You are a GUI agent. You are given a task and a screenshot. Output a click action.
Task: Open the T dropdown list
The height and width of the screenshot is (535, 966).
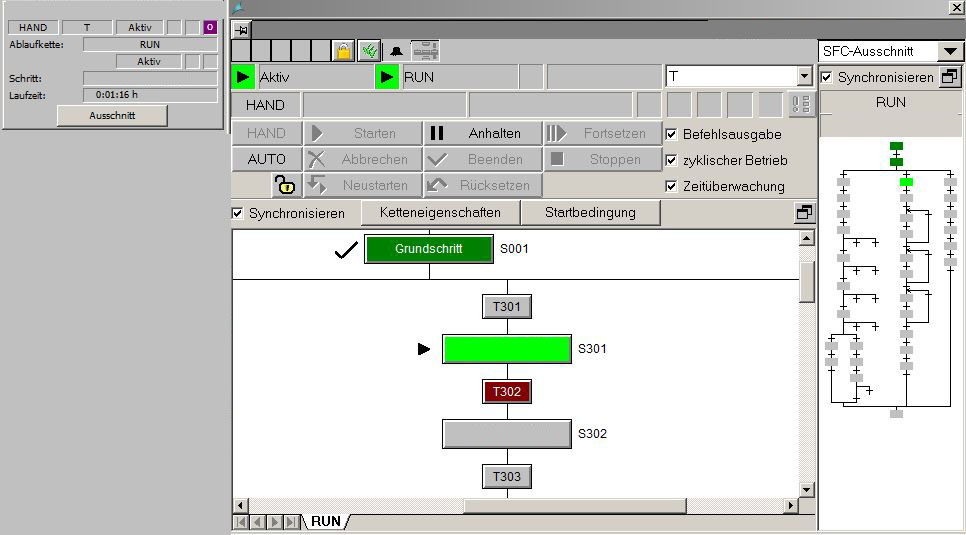[x=804, y=76]
